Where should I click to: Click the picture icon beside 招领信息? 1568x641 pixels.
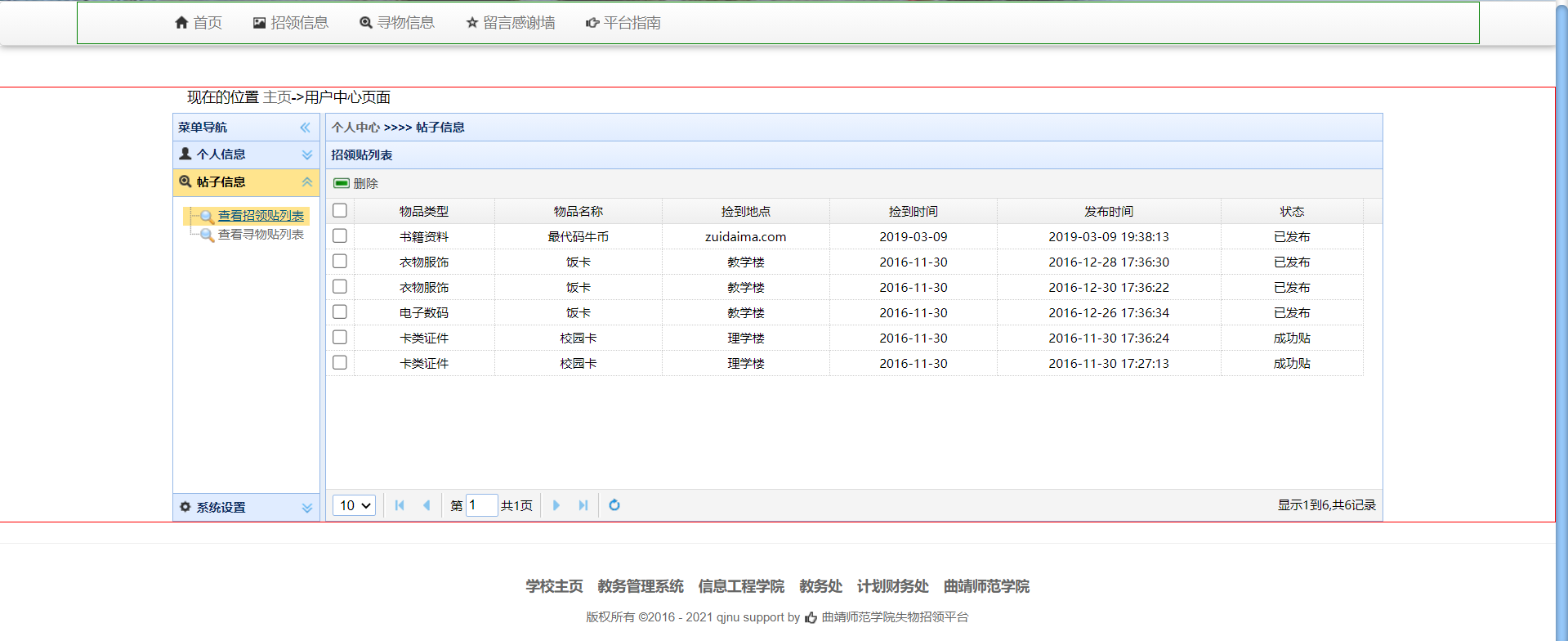(259, 23)
